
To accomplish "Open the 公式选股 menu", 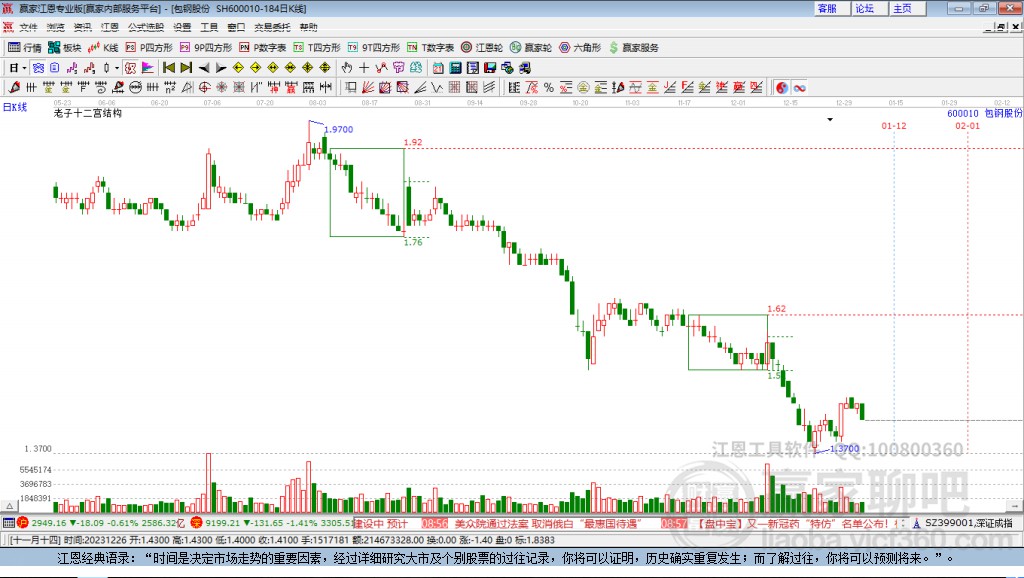I will pos(146,27).
